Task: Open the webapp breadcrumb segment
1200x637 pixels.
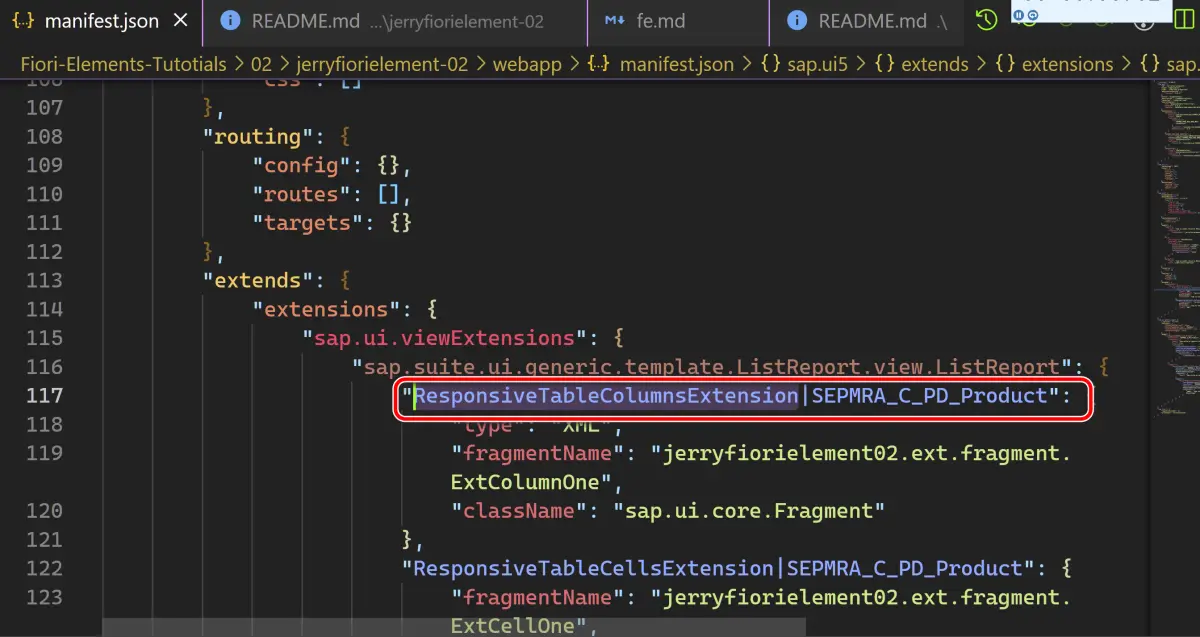Action: 528,64
